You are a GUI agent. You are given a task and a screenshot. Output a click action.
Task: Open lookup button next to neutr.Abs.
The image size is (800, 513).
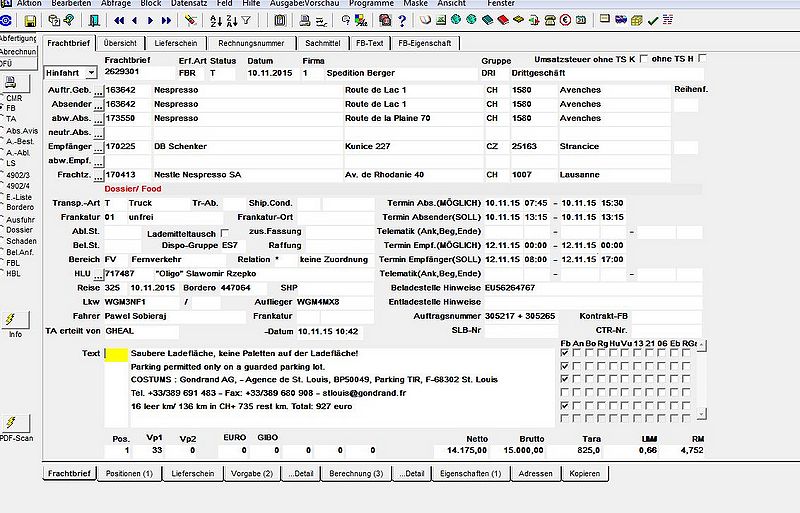click(x=98, y=133)
